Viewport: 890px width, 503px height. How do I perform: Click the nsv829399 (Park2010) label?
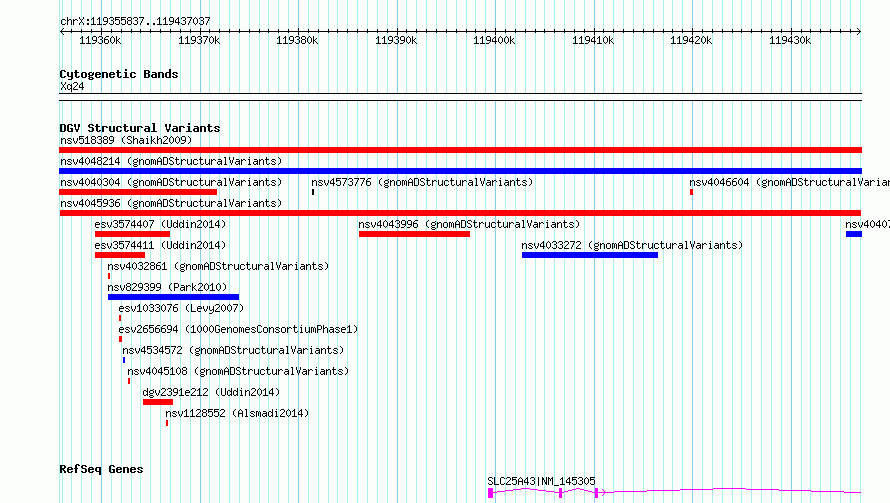(x=167, y=287)
